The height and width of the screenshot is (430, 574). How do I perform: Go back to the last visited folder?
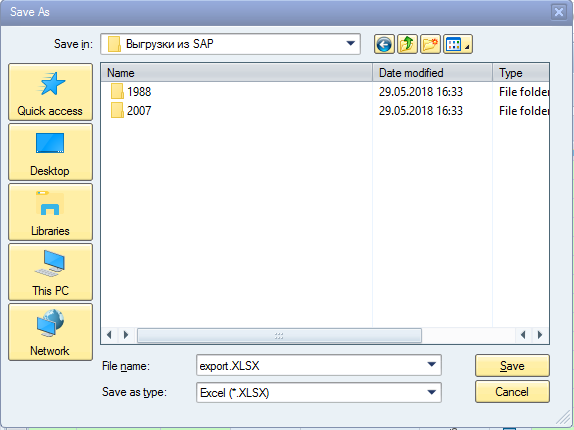tap(384, 45)
